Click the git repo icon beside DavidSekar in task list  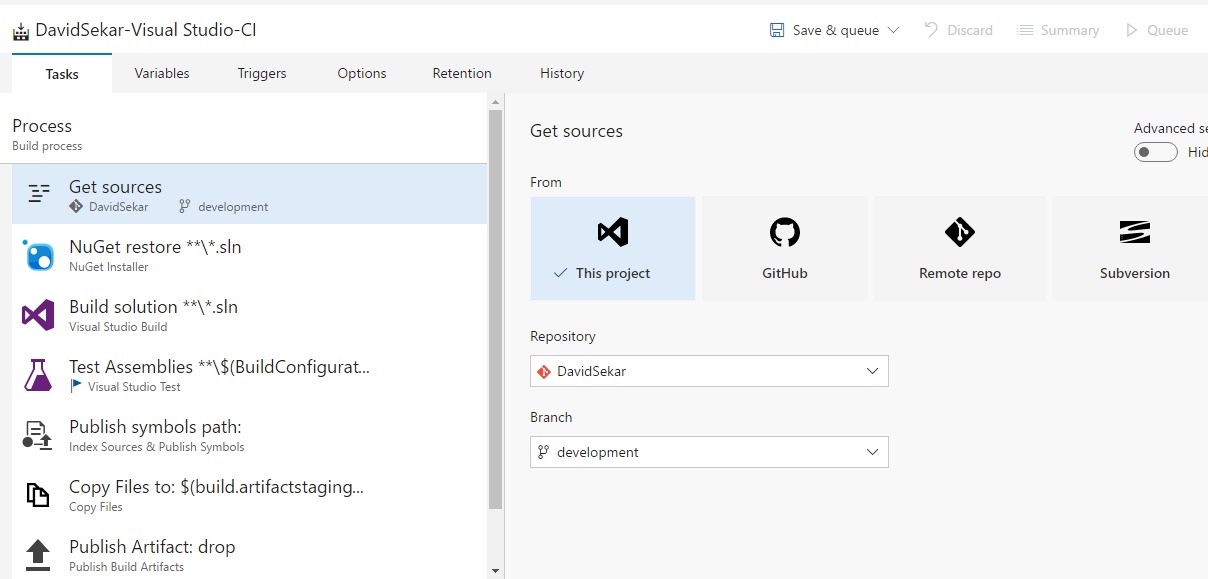click(x=76, y=207)
